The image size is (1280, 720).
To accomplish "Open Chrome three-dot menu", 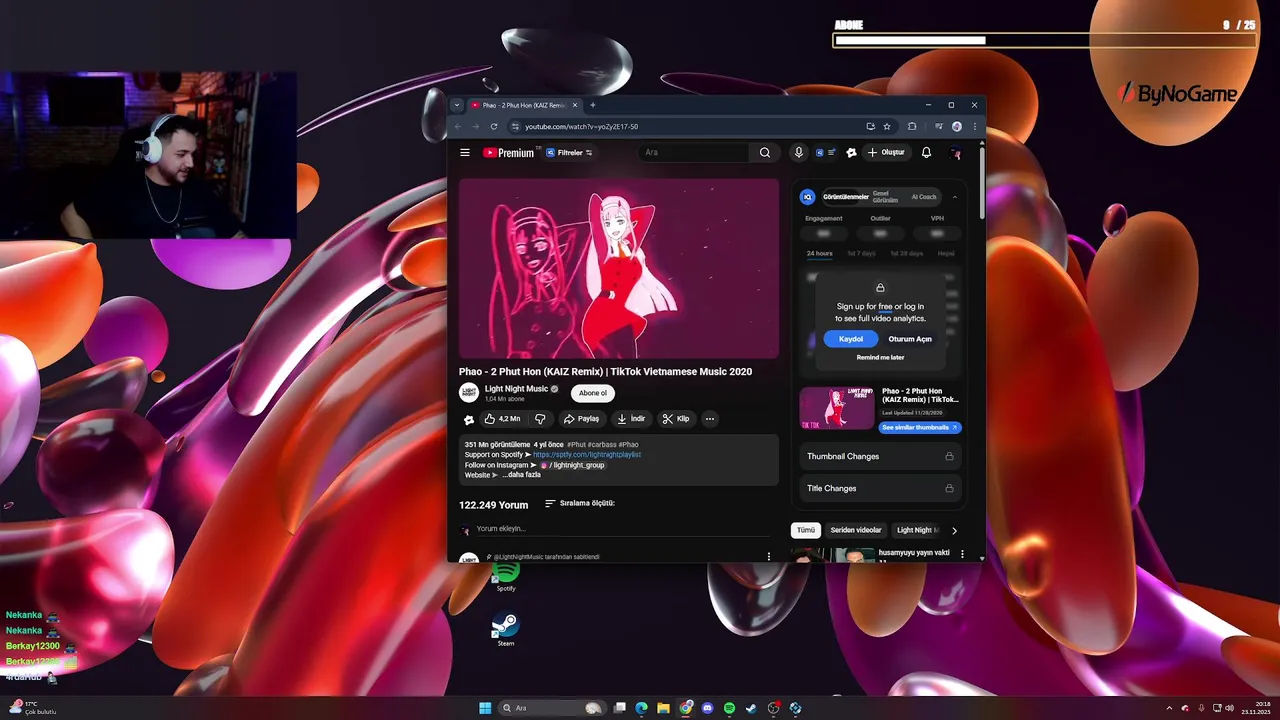I will coord(975,127).
